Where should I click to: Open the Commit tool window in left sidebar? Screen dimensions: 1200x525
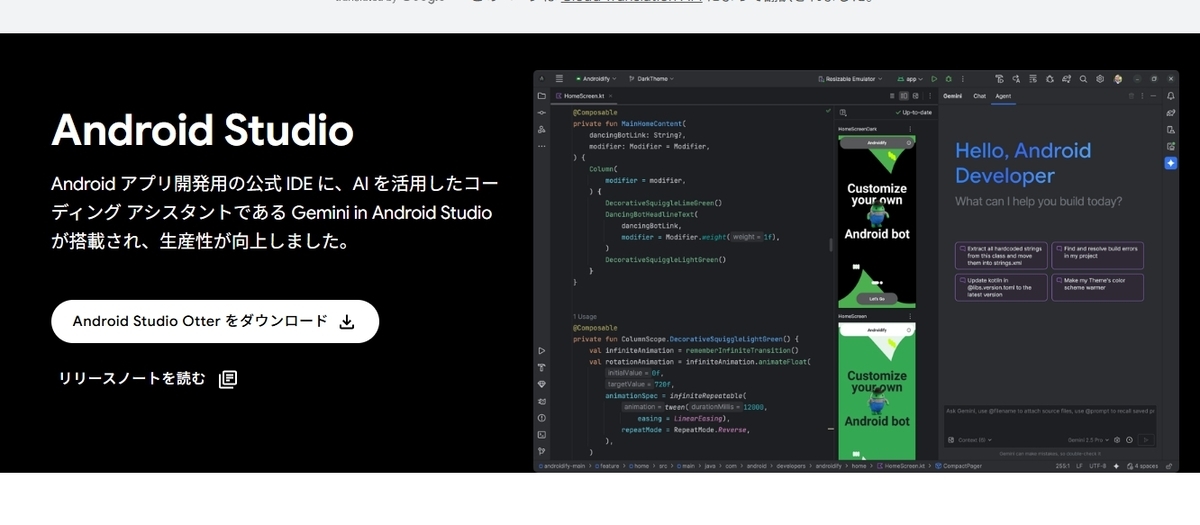tap(541, 113)
